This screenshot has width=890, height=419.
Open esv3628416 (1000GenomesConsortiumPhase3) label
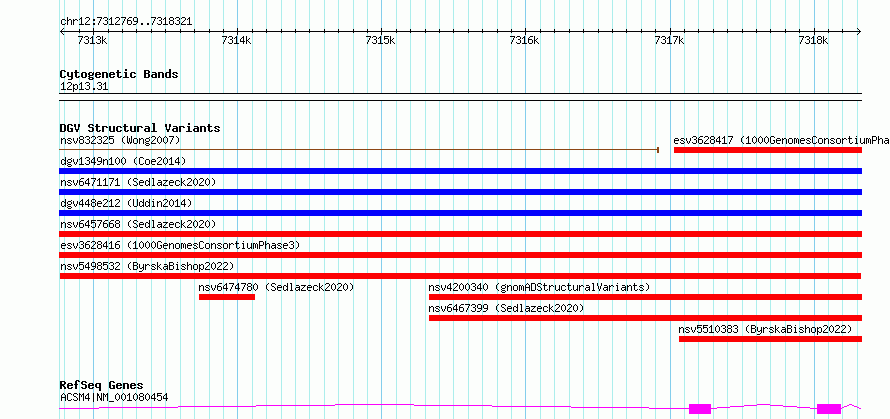tap(180, 245)
